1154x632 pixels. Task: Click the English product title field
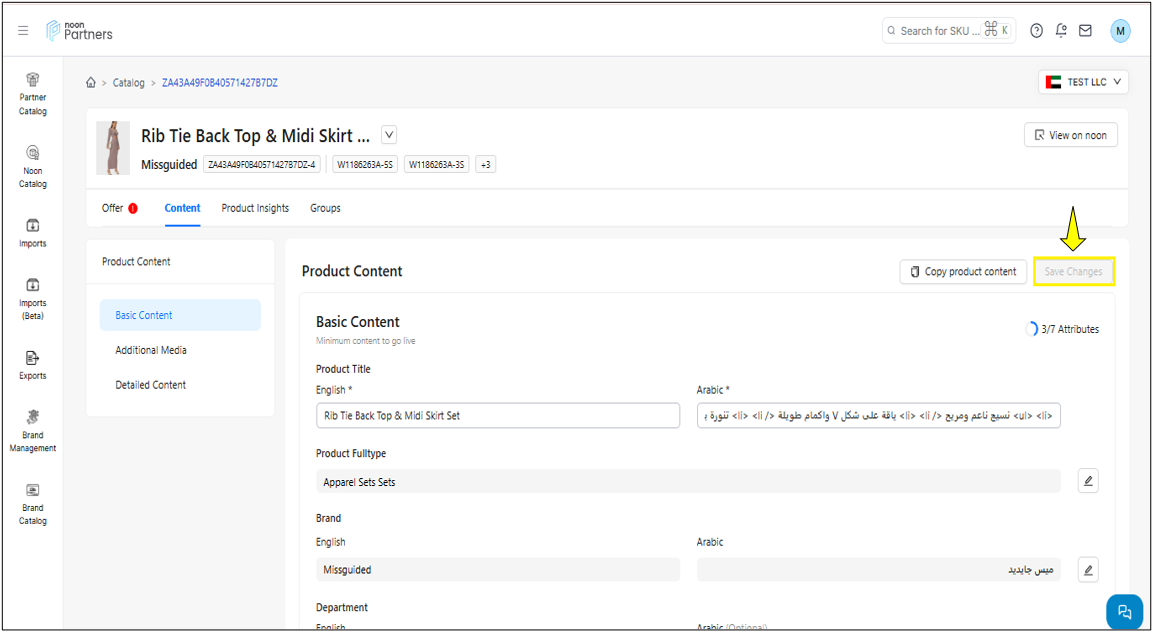tap(498, 415)
